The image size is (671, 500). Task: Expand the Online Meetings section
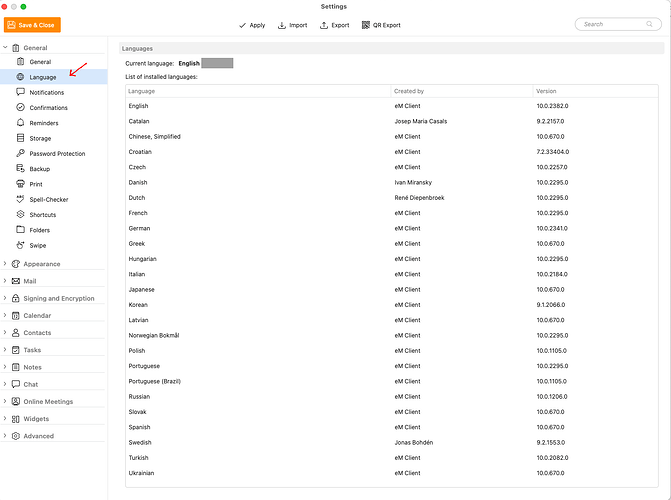(5, 401)
